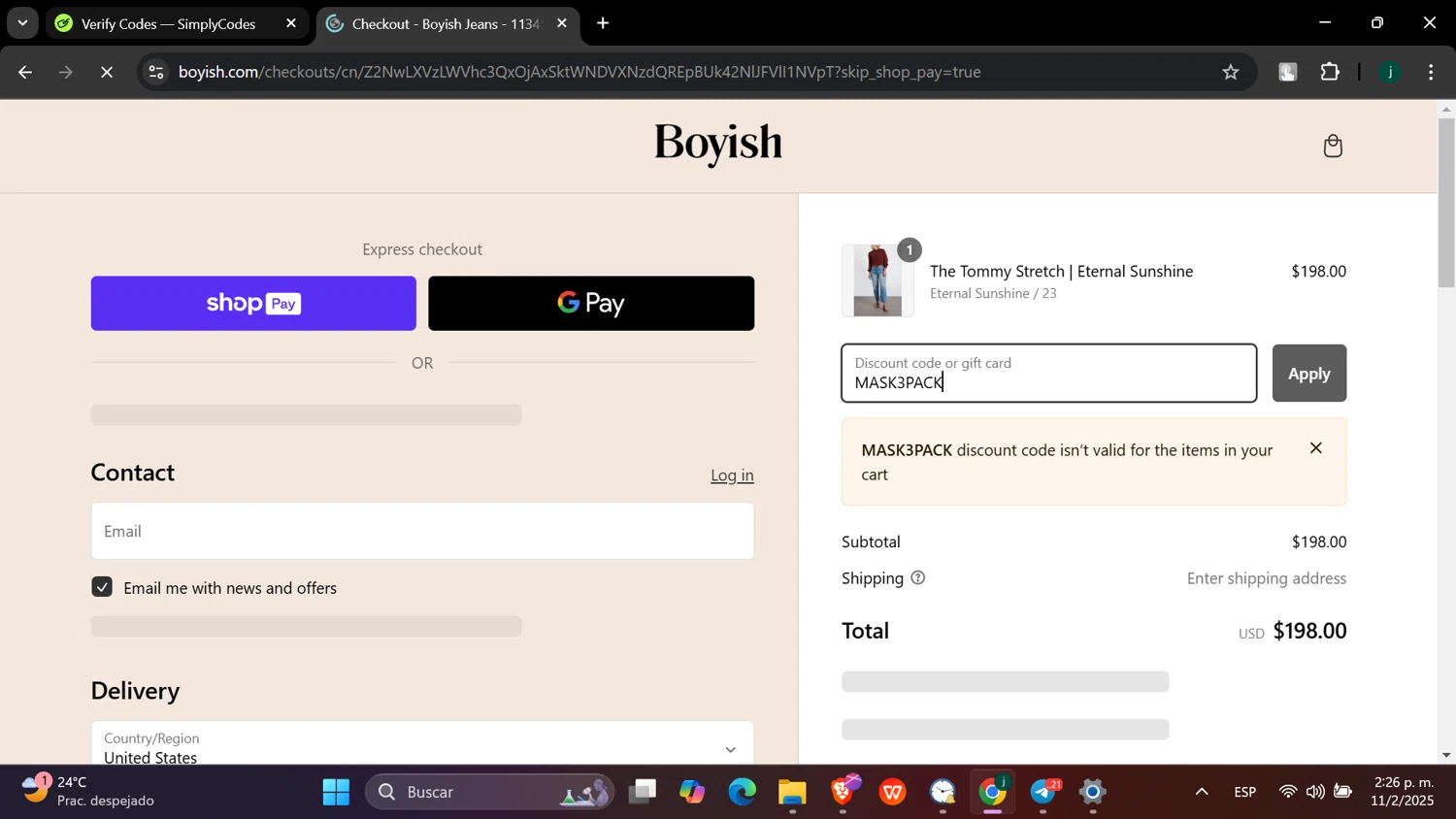This screenshot has width=1456, height=819.
Task: Launch Copilot from the taskbar
Action: tap(692, 792)
